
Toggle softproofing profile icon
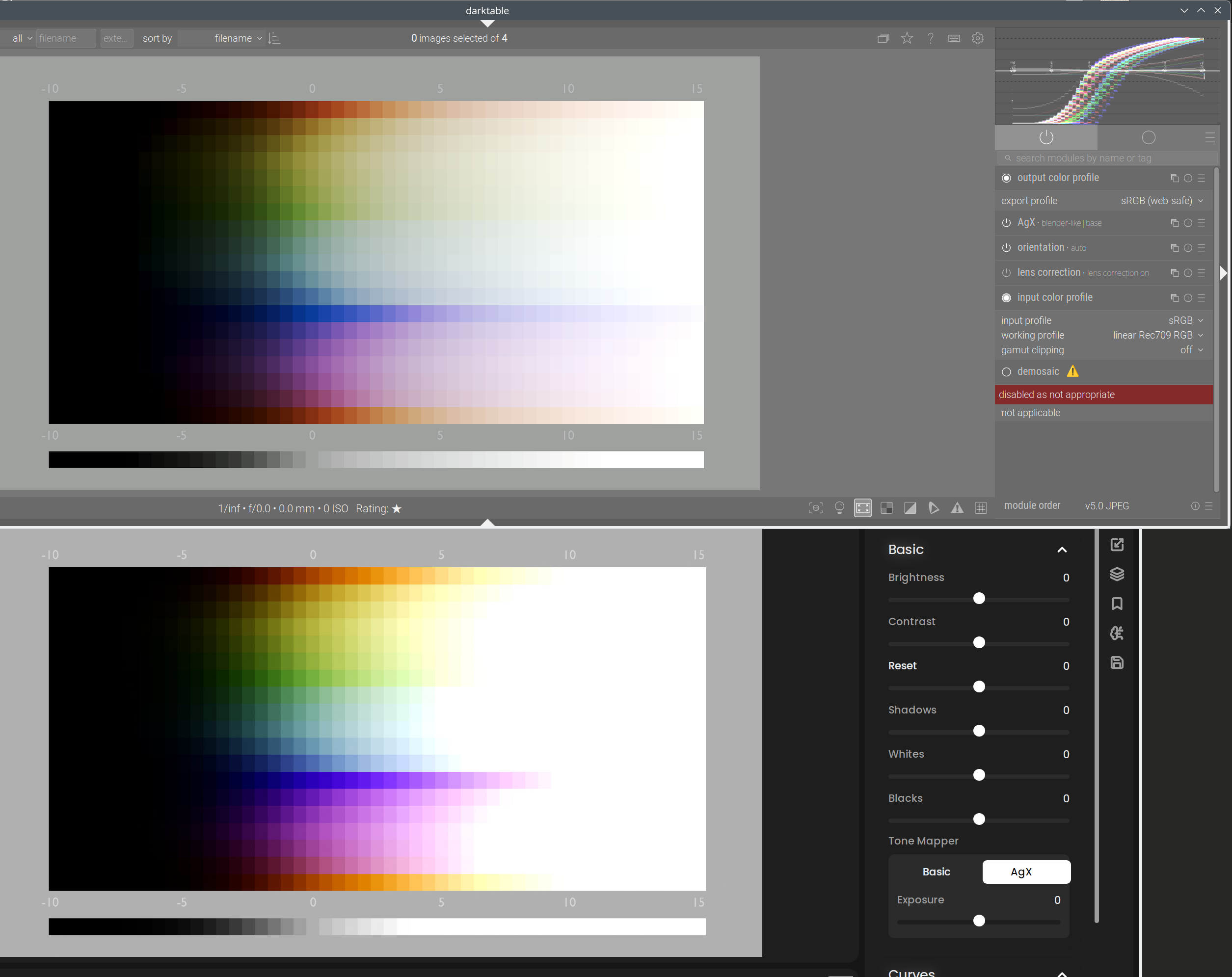coord(934,508)
